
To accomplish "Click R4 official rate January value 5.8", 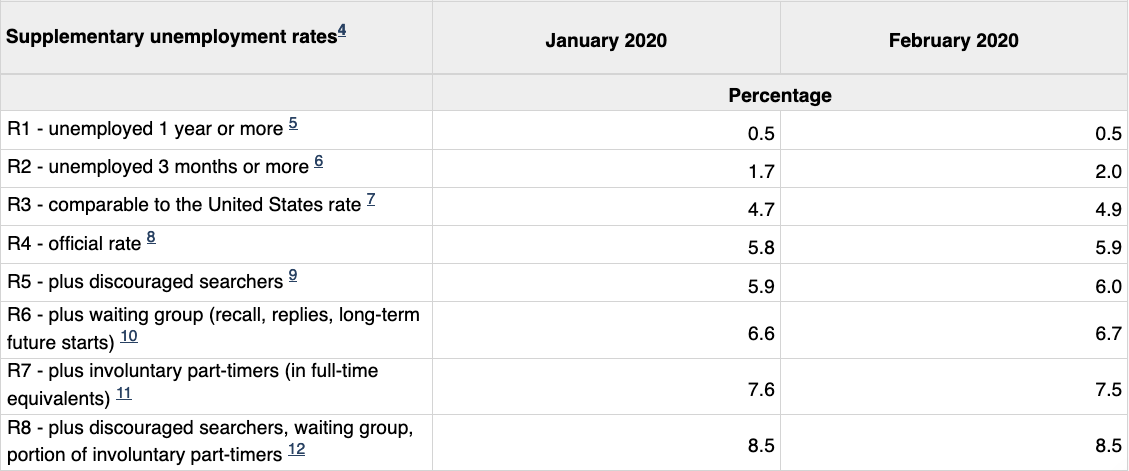I will click(x=761, y=248).
